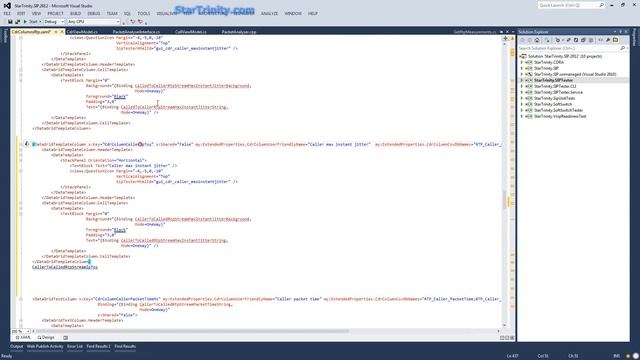Click the Start button label
Image resolution: width=640 pixels, height=360 pixels.
(33, 22)
